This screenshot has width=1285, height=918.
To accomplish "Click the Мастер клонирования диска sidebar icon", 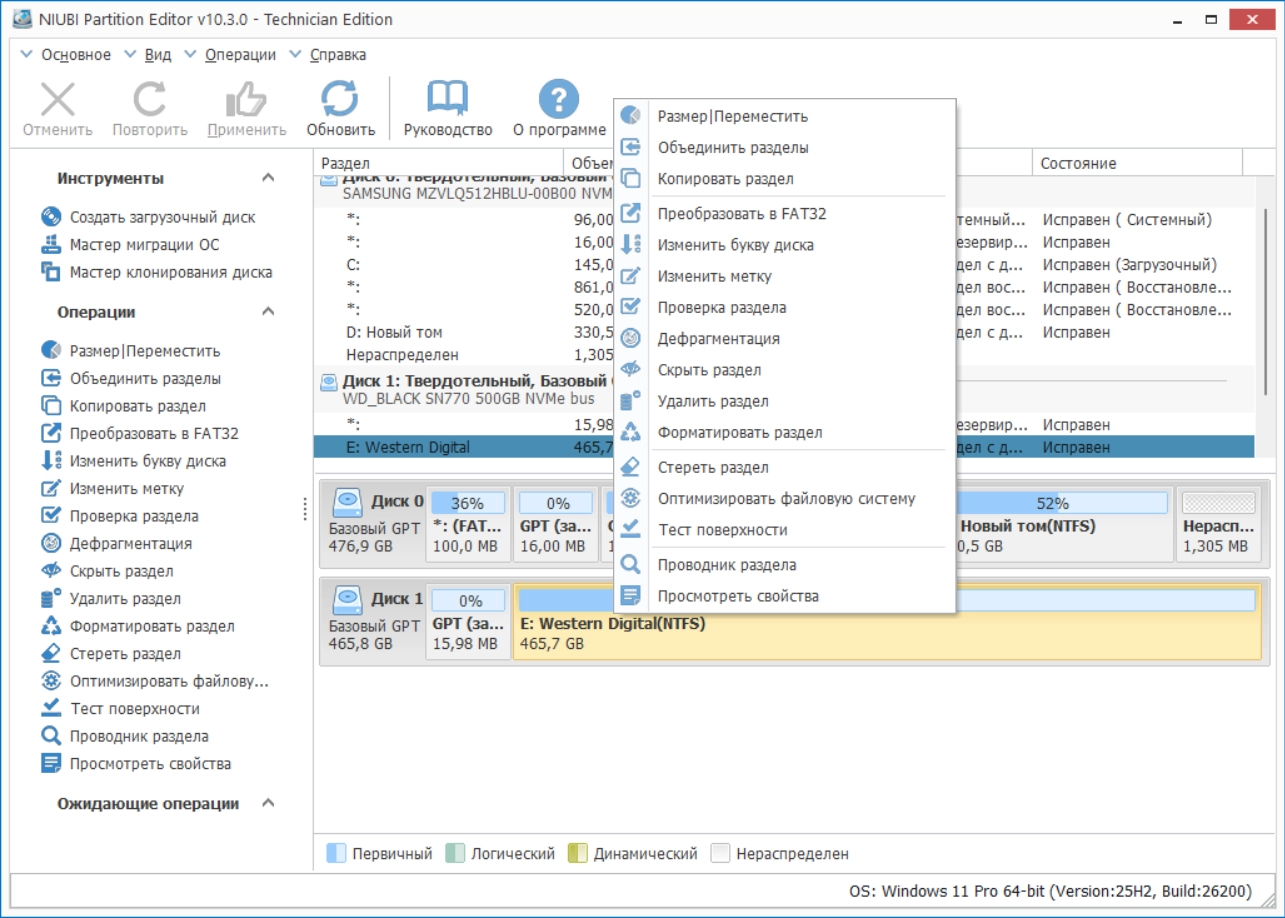I will point(51,272).
